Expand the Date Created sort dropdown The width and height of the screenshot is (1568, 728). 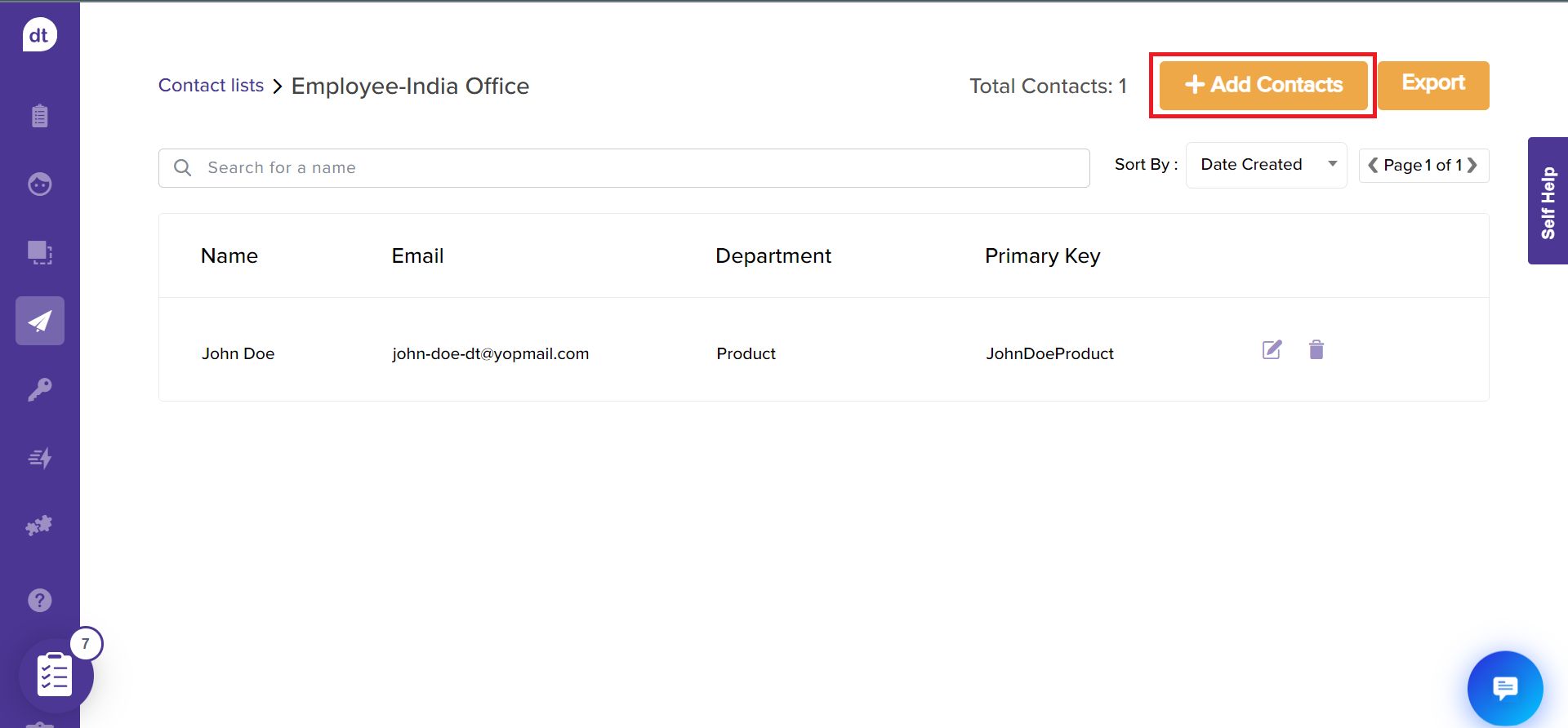tap(1265, 165)
